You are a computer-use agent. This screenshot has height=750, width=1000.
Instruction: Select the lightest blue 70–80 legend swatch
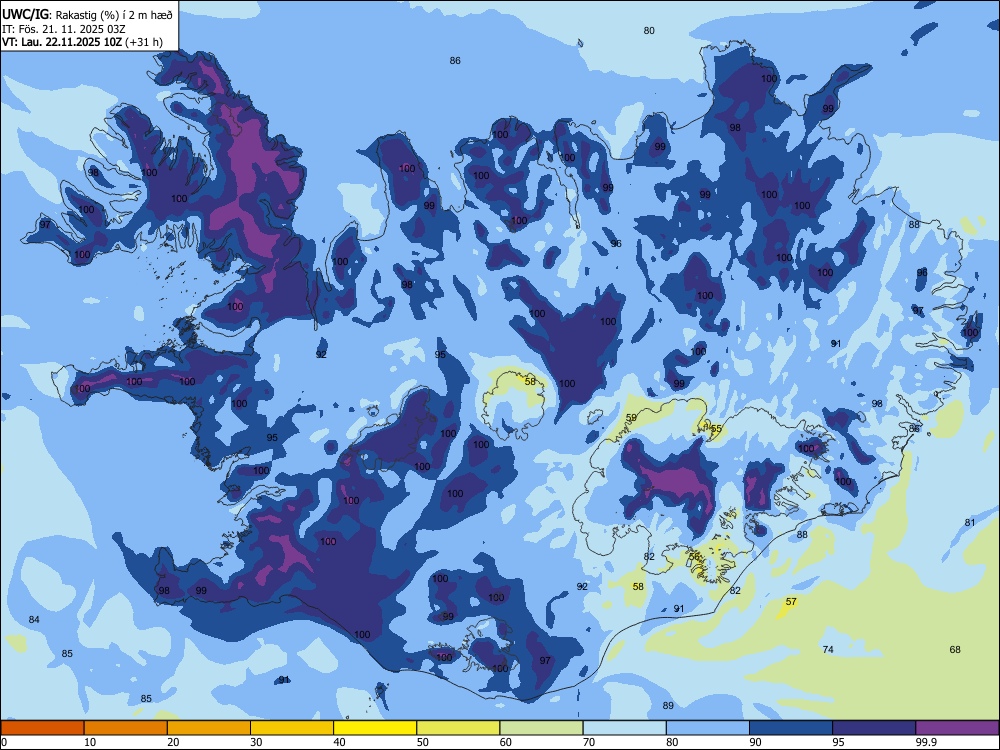click(x=625, y=728)
